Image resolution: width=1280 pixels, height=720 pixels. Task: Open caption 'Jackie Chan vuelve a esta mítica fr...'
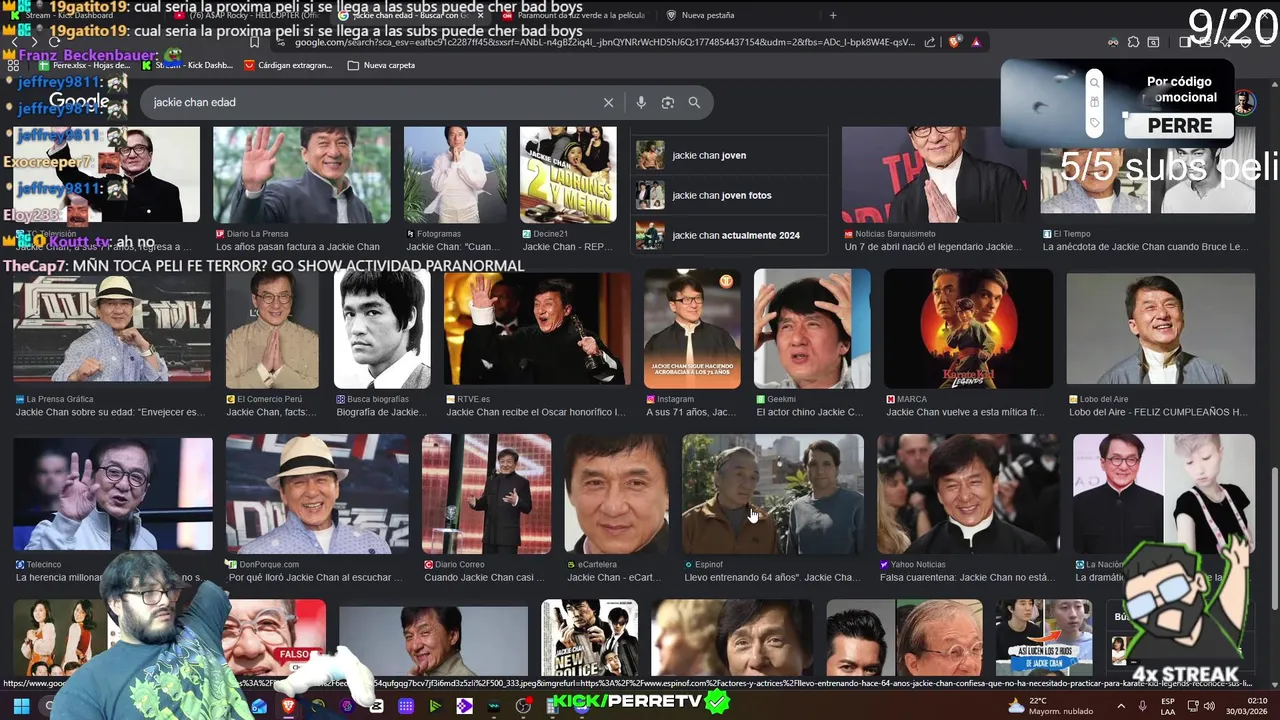pyautogui.click(x=970, y=412)
